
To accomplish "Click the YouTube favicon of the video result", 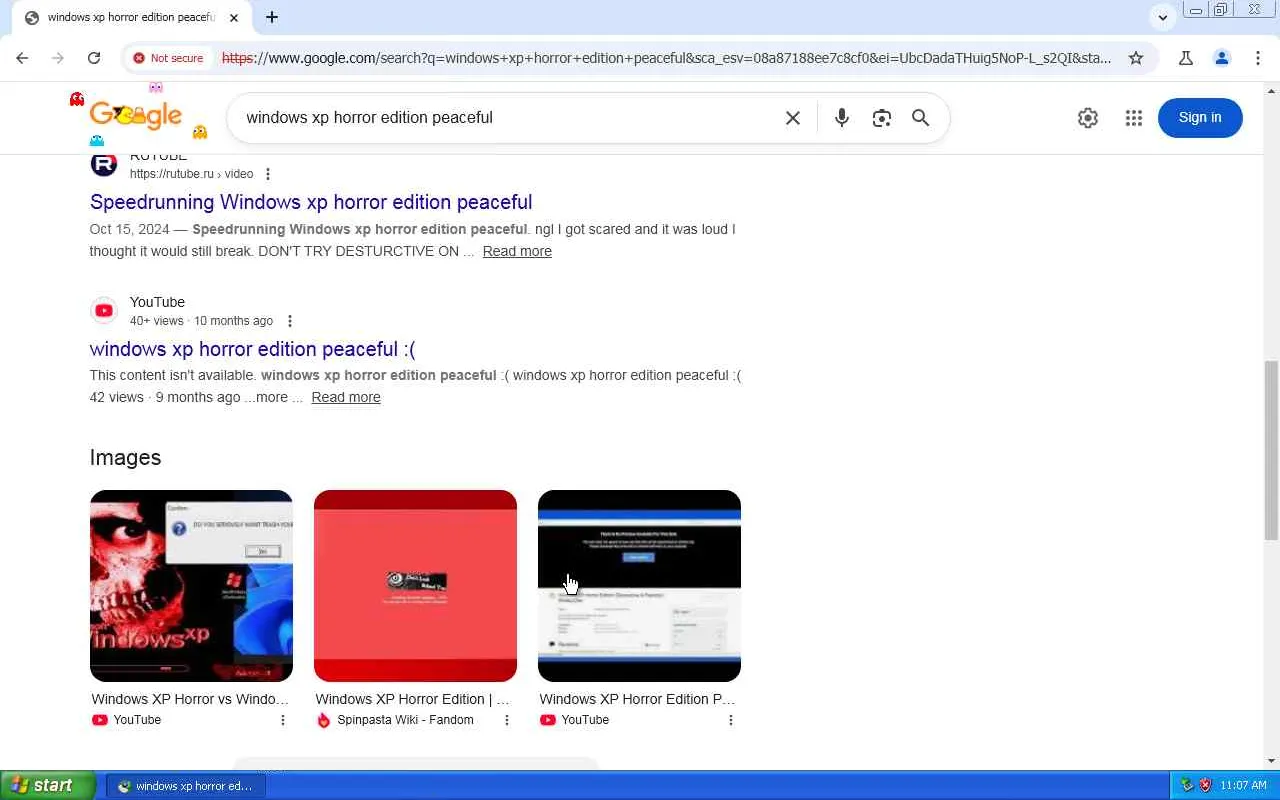I will tap(104, 311).
